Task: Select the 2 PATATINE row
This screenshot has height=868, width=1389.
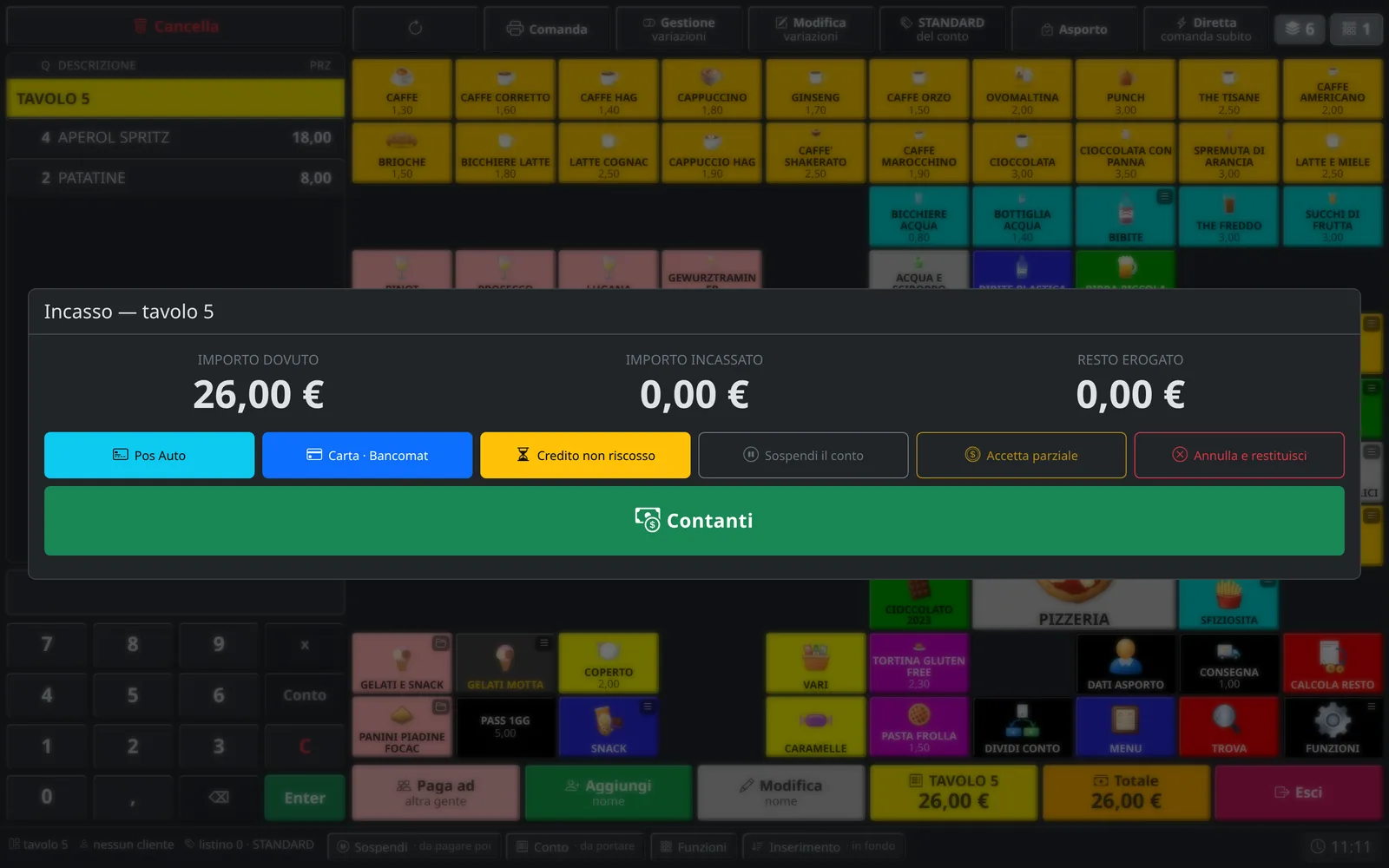Action: point(175,178)
